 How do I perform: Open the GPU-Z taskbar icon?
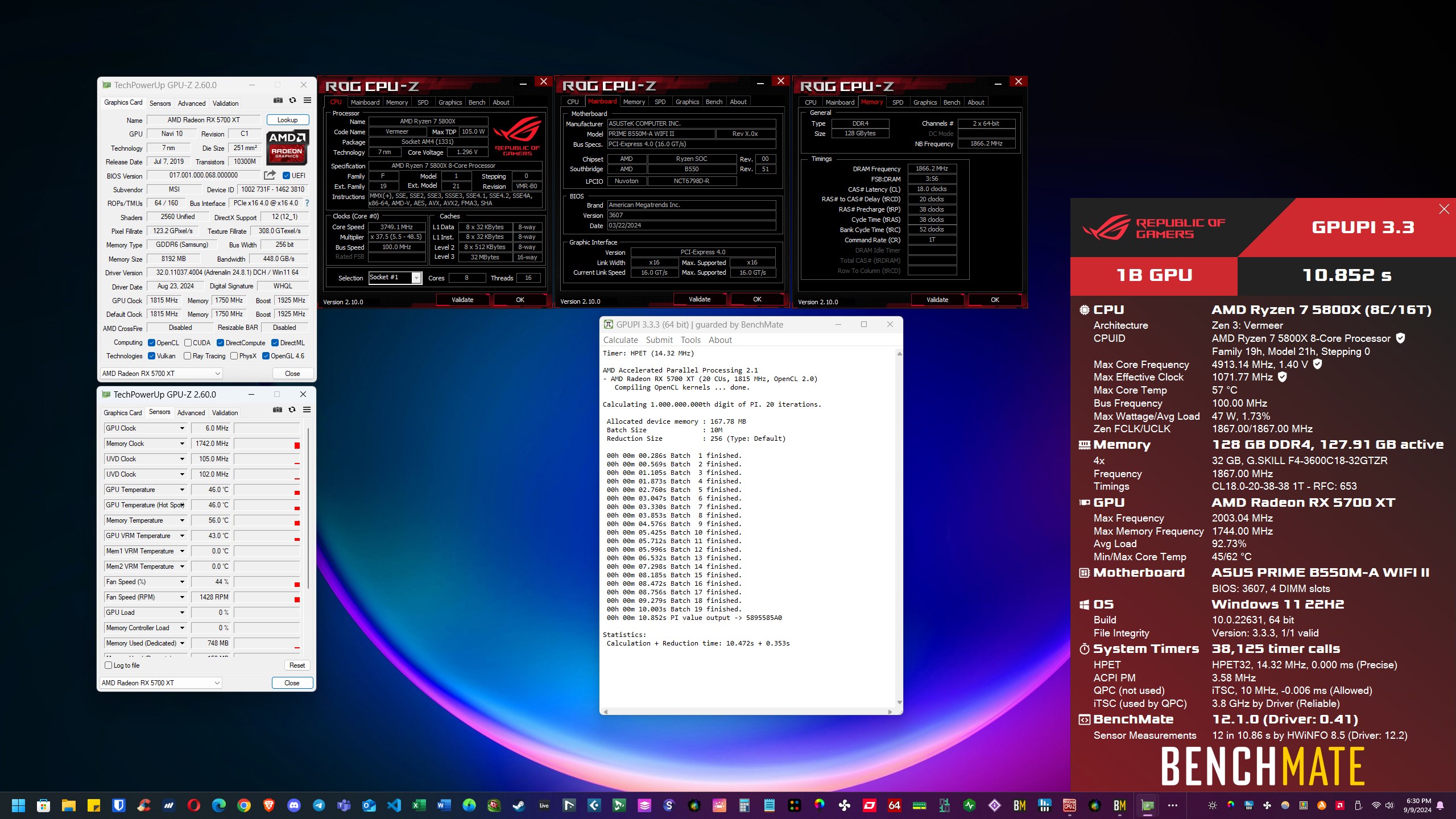click(1147, 805)
